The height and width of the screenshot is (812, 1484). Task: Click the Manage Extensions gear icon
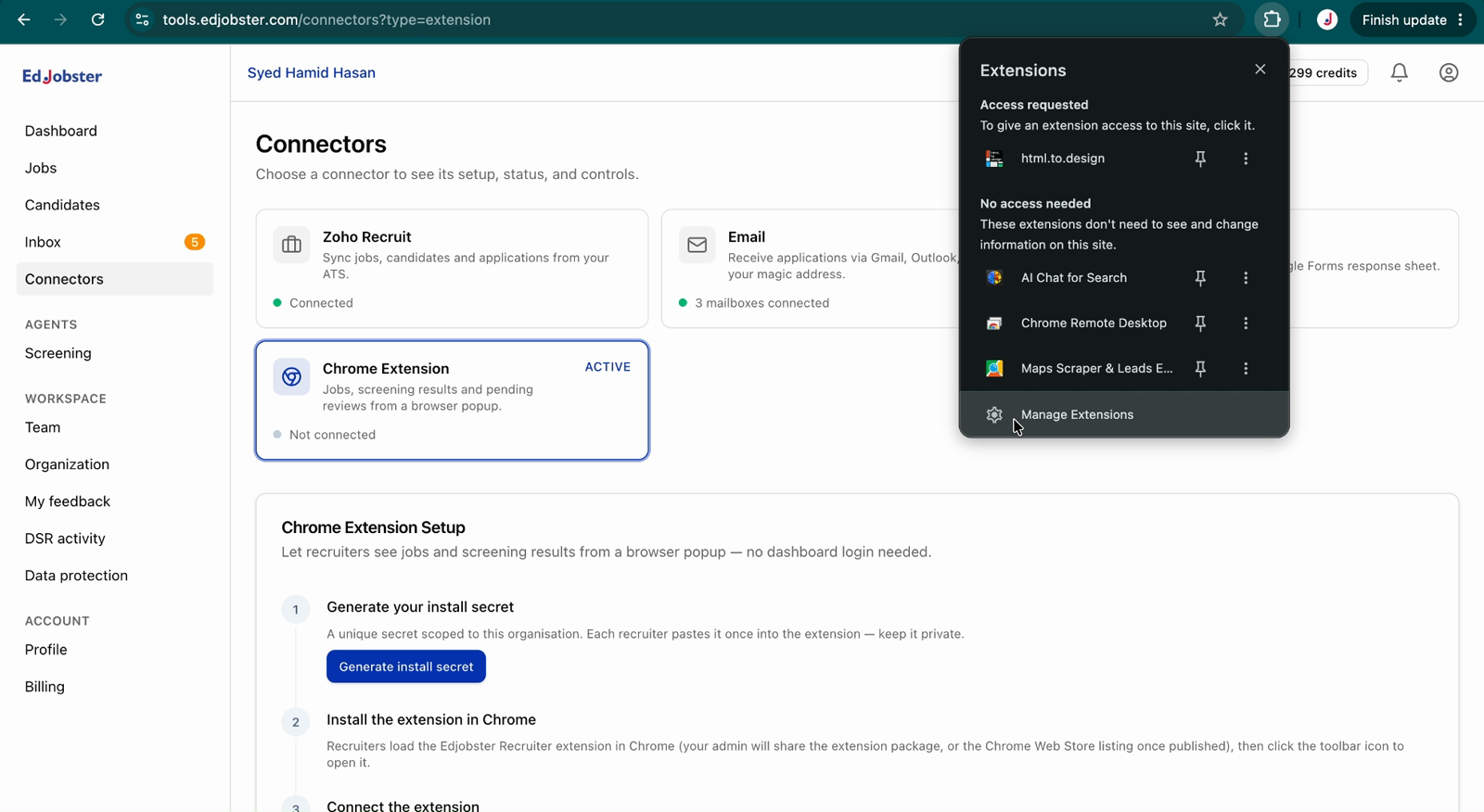(x=994, y=414)
